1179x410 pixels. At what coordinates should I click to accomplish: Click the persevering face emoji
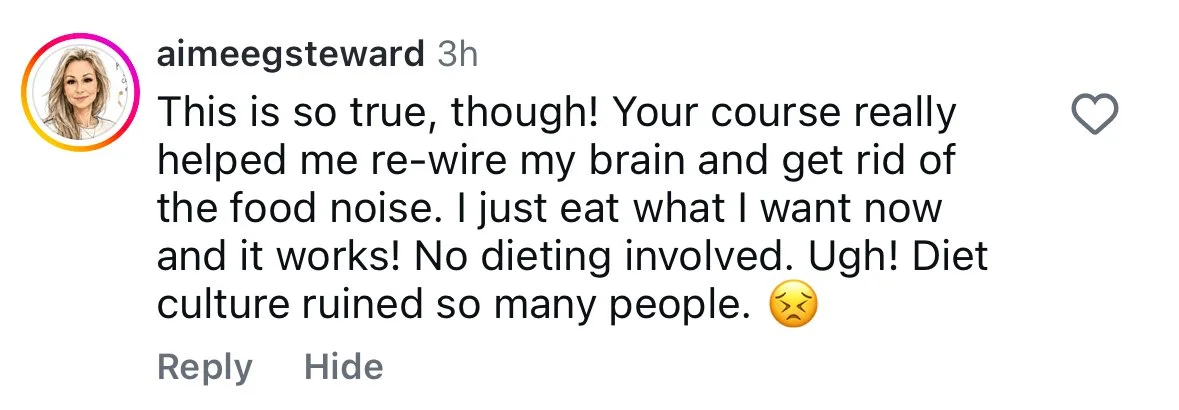(793, 310)
